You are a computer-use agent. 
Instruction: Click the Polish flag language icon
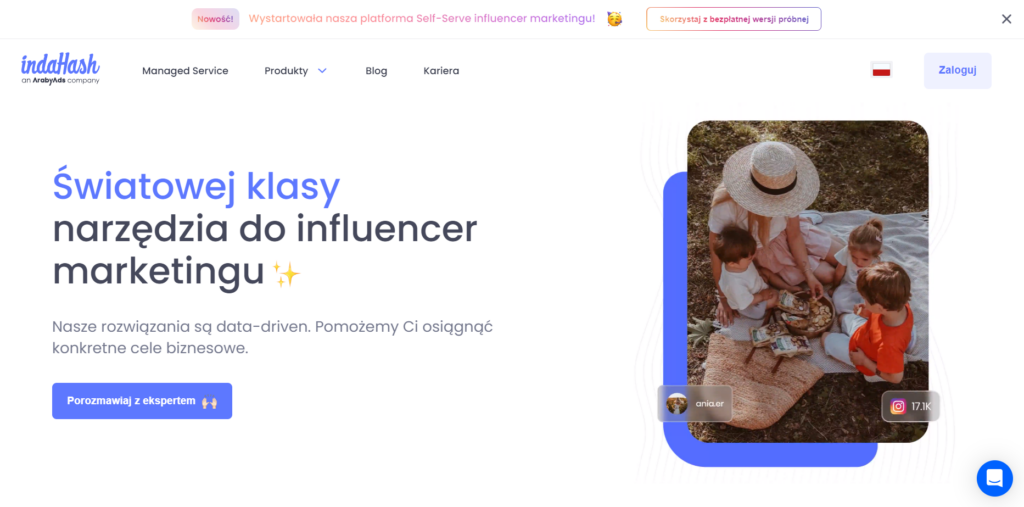tap(881, 71)
